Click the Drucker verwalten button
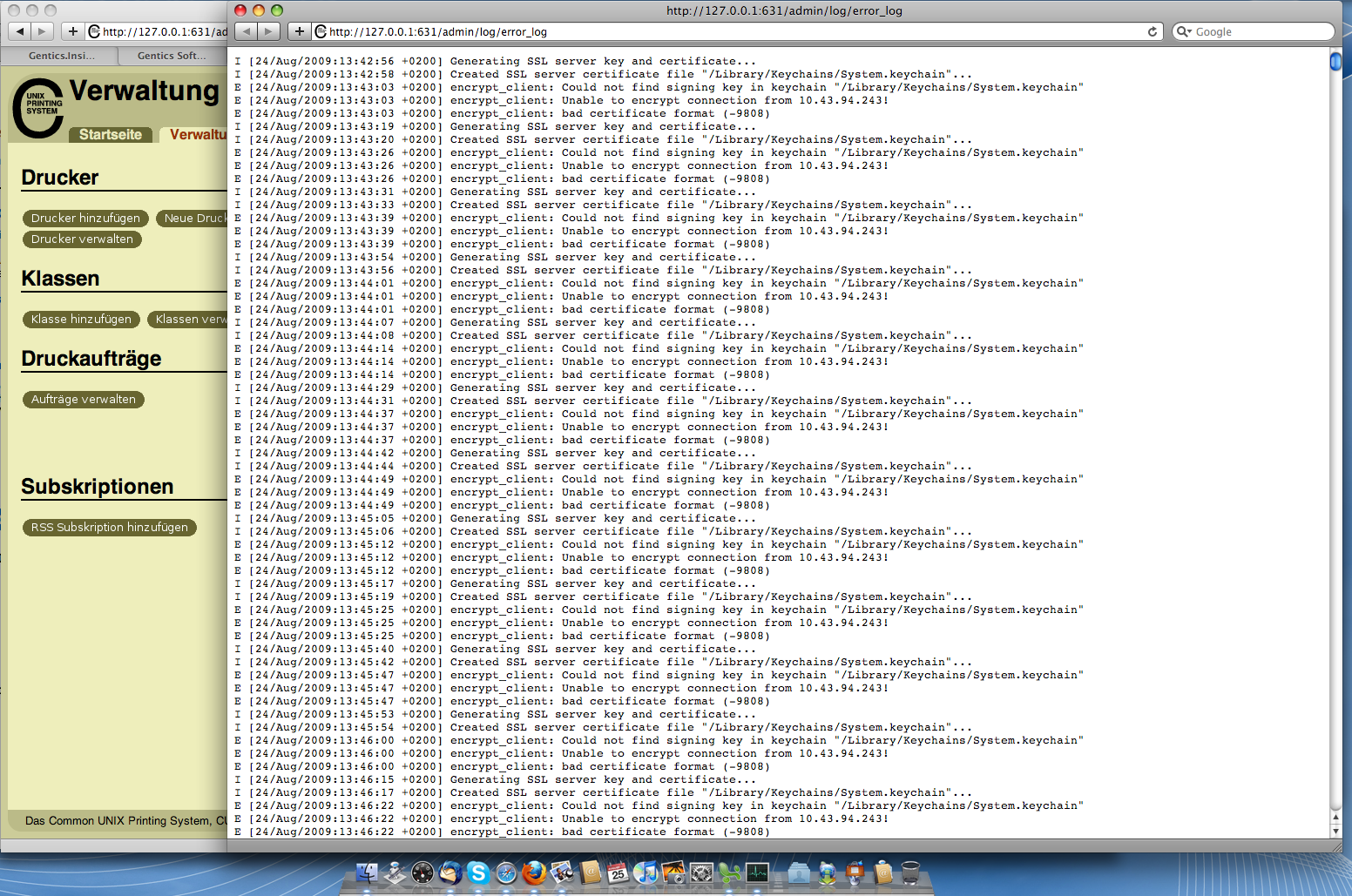Screen dimensions: 1352x896 pos(82,239)
